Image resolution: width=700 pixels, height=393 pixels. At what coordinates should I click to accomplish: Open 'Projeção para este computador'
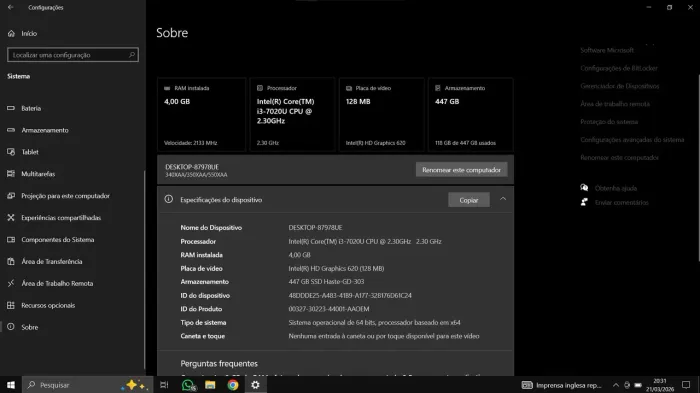pos(65,196)
